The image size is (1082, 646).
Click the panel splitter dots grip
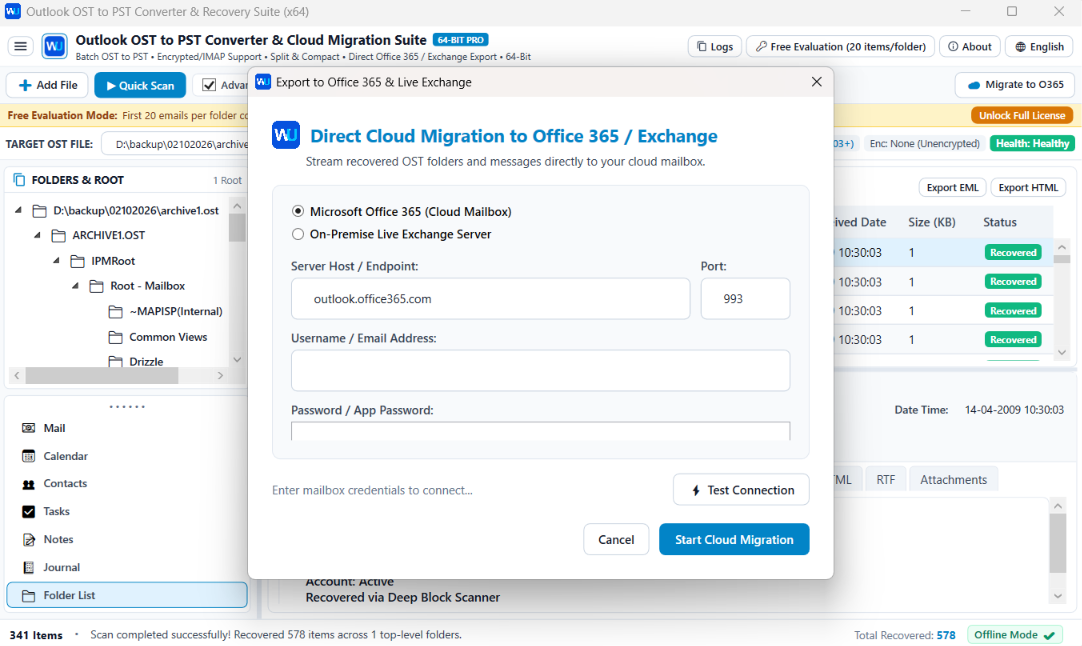click(127, 407)
